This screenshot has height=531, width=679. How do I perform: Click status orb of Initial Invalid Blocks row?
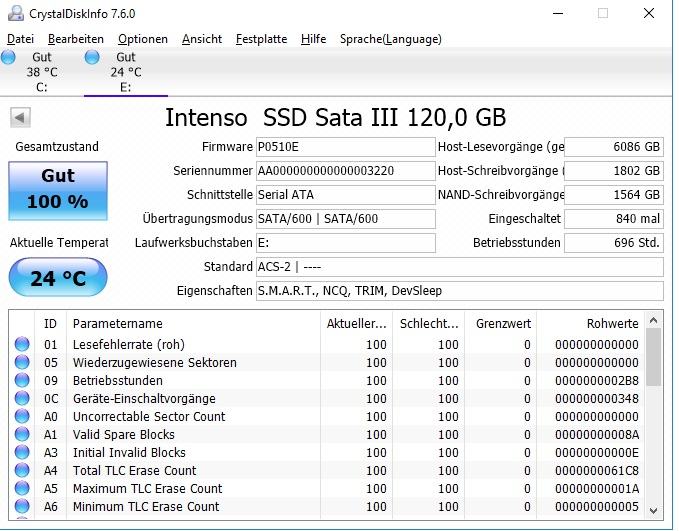[x=22, y=453]
